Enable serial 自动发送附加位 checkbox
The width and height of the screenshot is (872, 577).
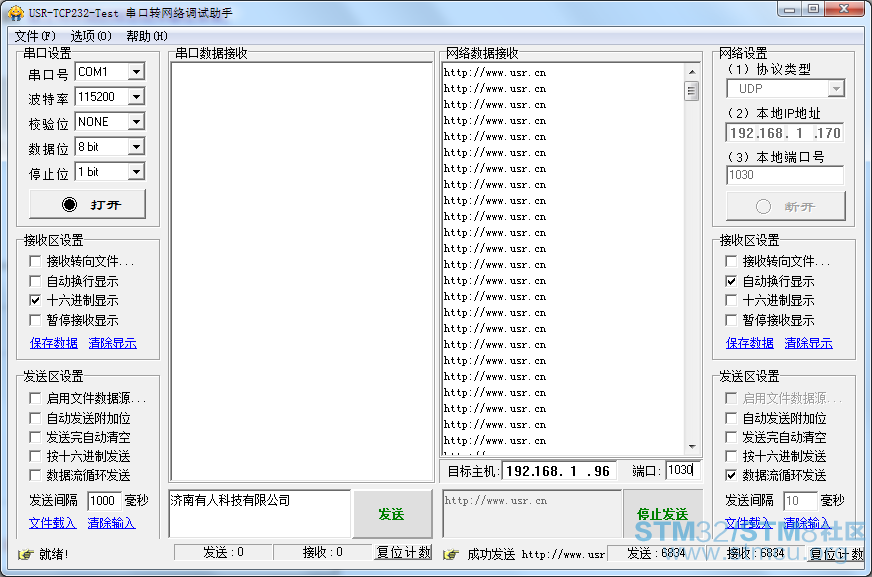click(35, 418)
